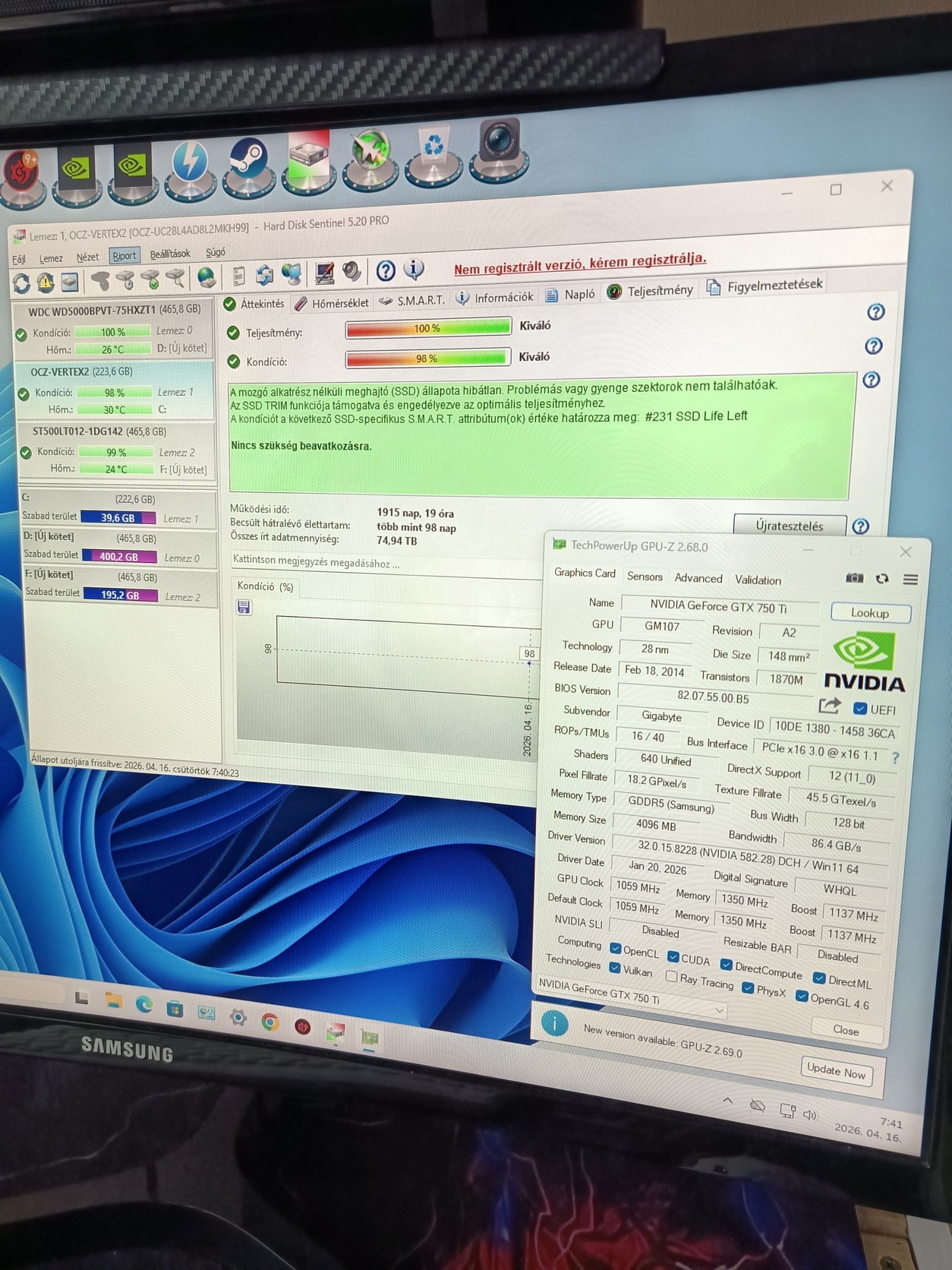Click help icon next to Teljesítmény bar
The width and height of the screenshot is (952, 1270).
875,312
